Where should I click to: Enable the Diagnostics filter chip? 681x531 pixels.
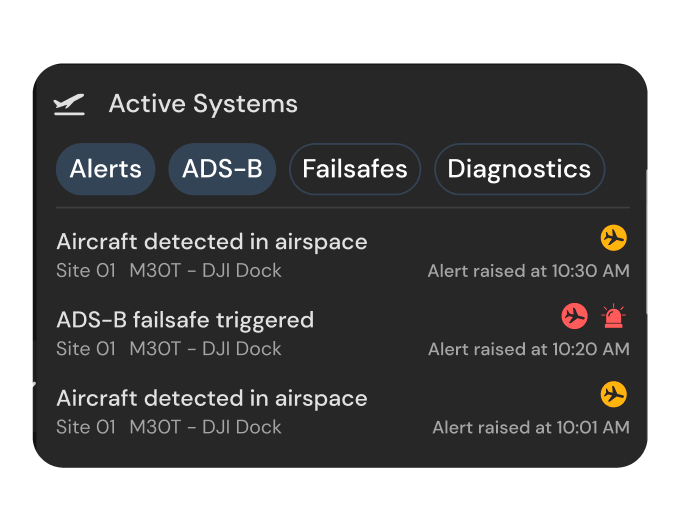(x=519, y=169)
